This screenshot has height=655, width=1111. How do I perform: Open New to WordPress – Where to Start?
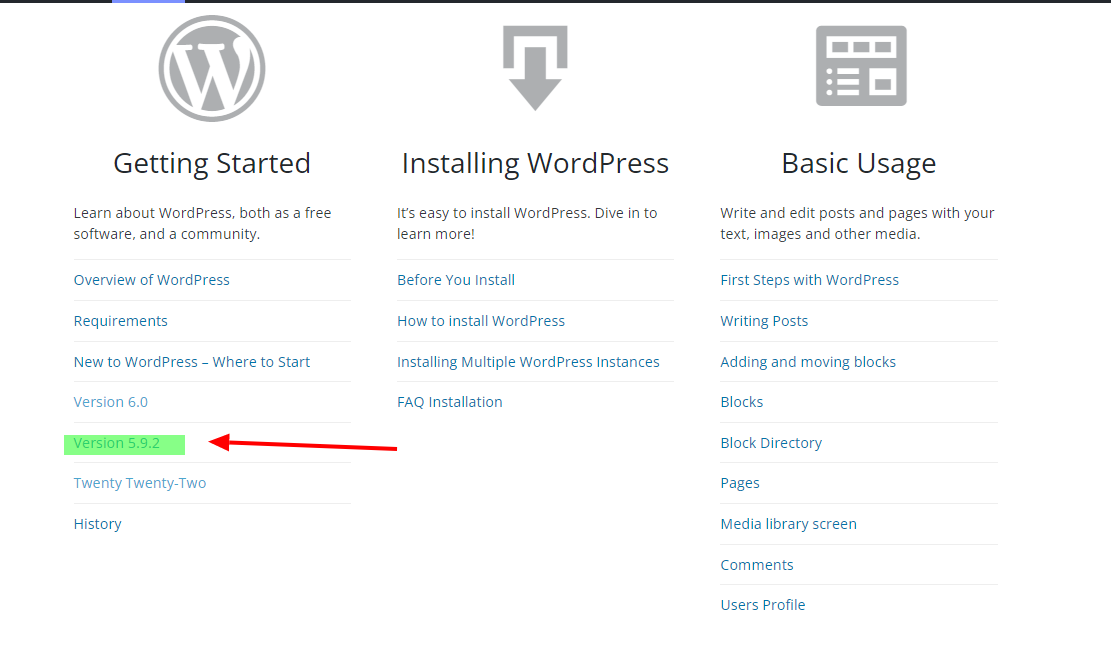(191, 361)
